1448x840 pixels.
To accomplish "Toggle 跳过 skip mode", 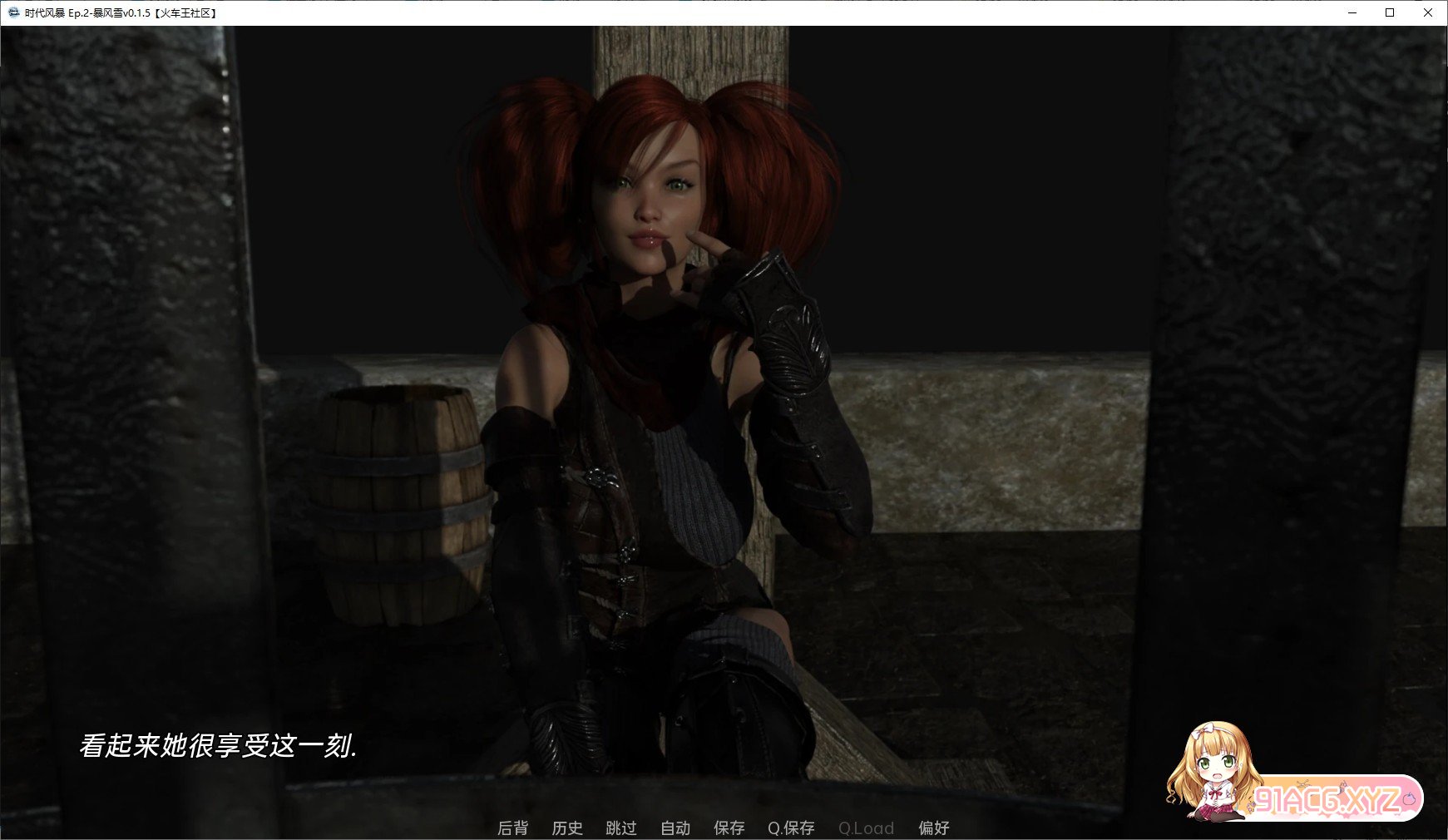I will [621, 828].
